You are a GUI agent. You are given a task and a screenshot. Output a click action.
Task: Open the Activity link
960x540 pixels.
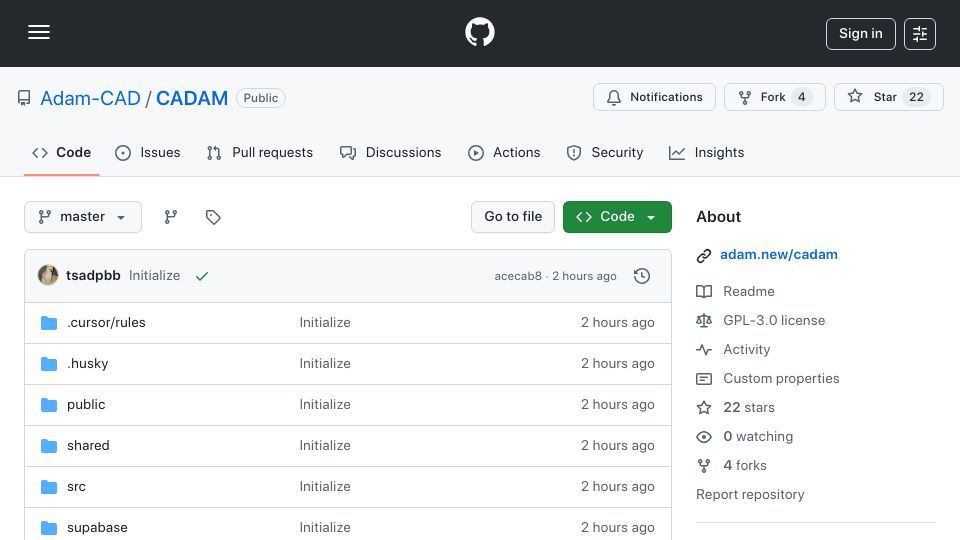coord(746,350)
